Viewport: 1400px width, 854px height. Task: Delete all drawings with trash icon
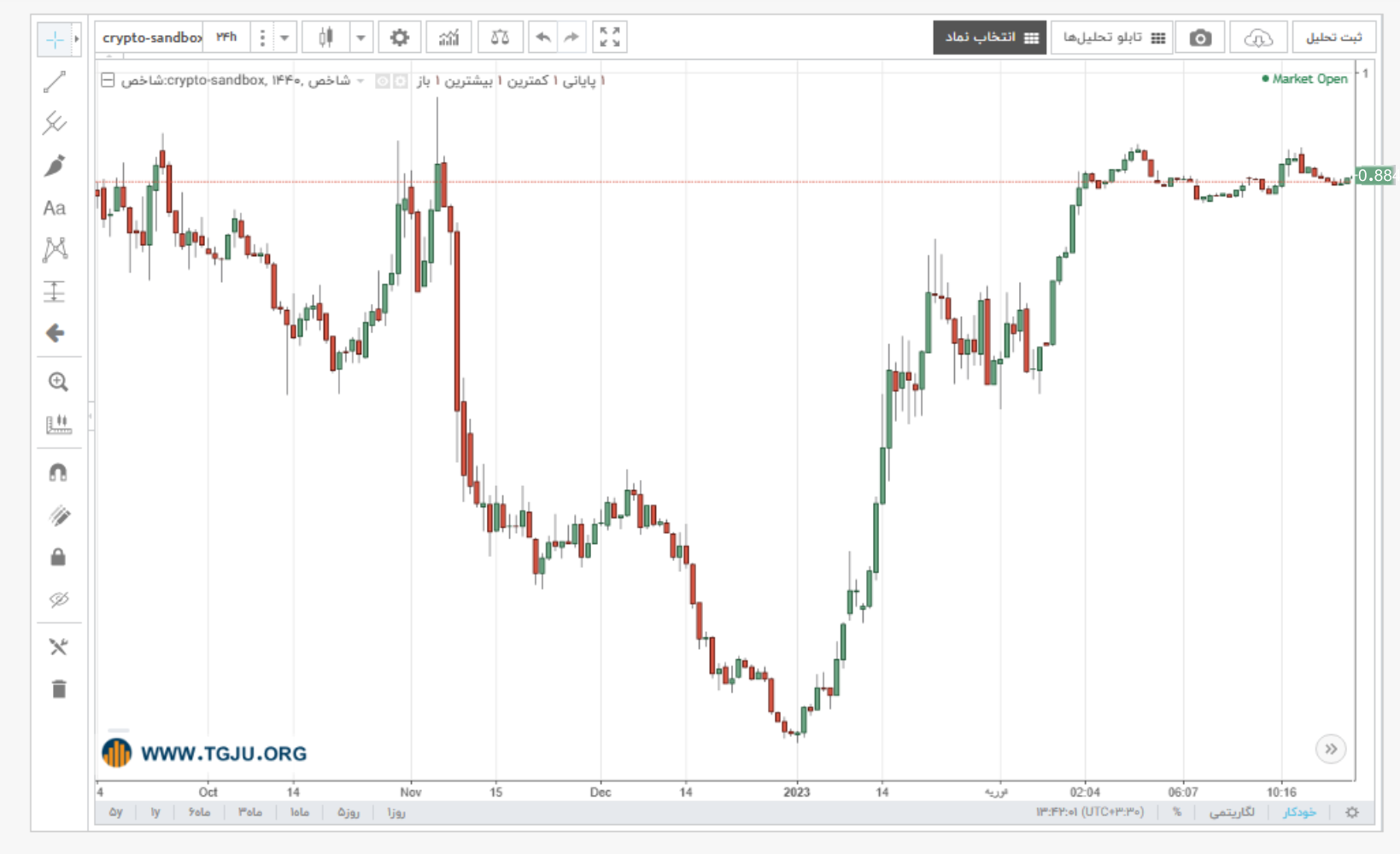tap(58, 689)
